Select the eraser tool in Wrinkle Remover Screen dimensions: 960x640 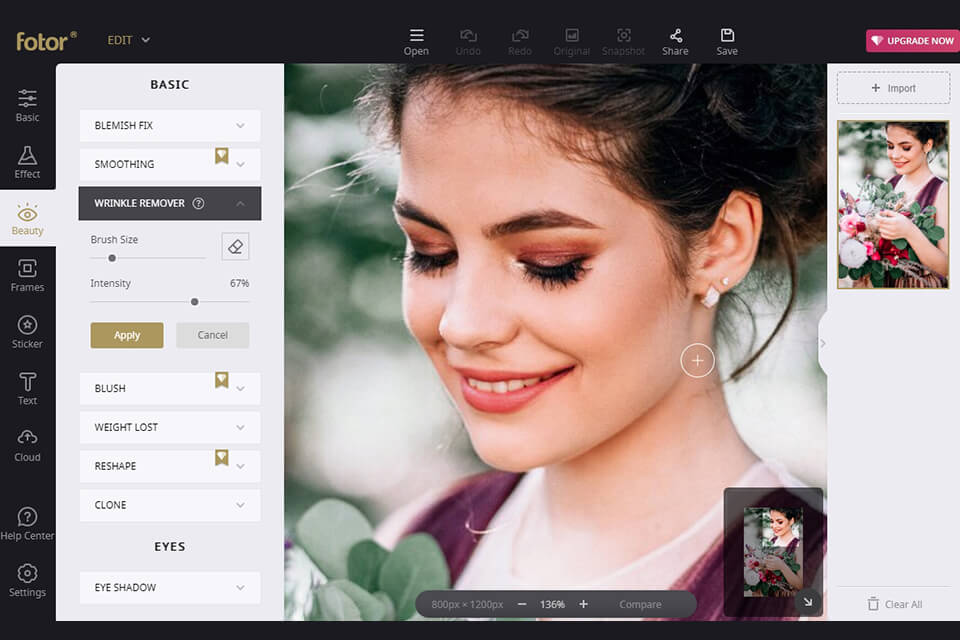pos(237,246)
